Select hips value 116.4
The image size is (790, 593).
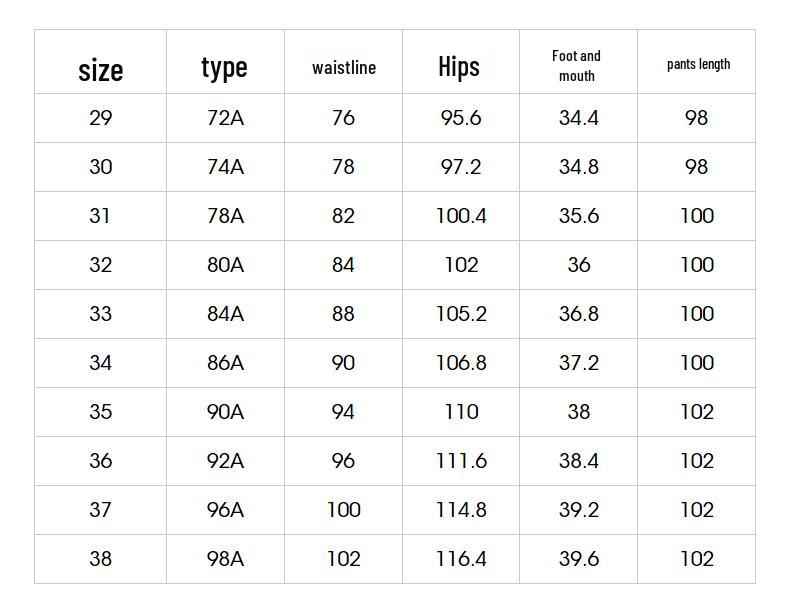pos(461,559)
